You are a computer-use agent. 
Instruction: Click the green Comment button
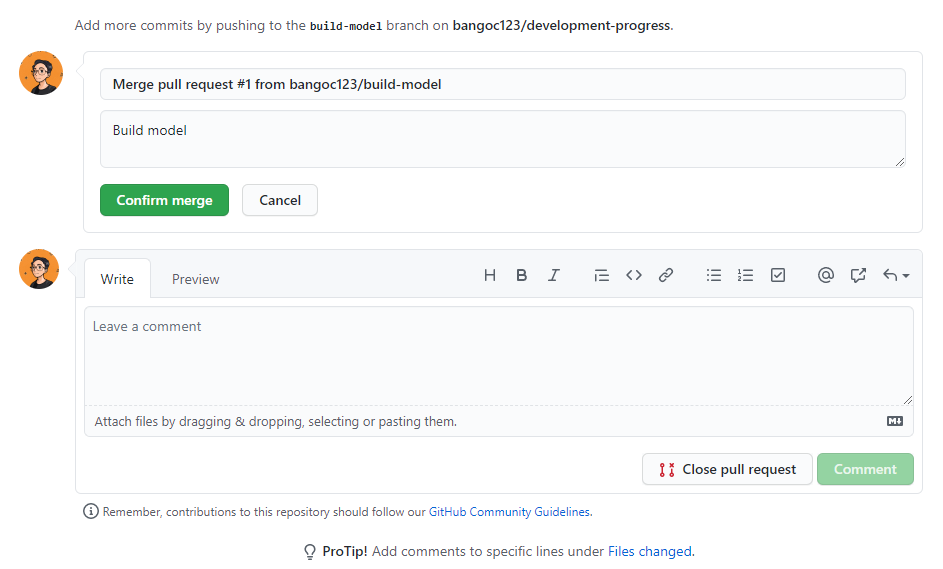coord(865,469)
